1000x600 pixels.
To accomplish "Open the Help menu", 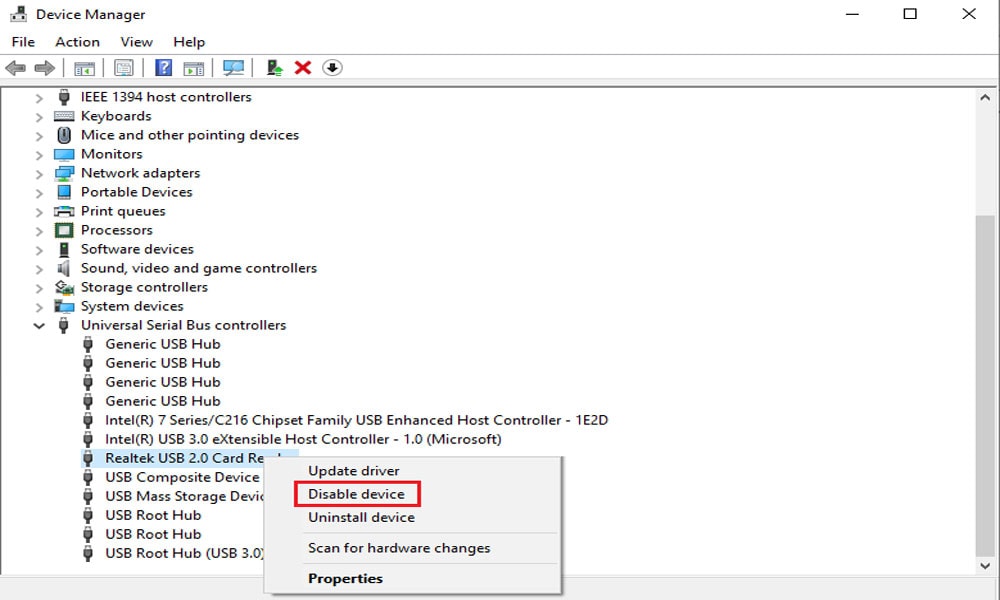I will click(x=189, y=41).
